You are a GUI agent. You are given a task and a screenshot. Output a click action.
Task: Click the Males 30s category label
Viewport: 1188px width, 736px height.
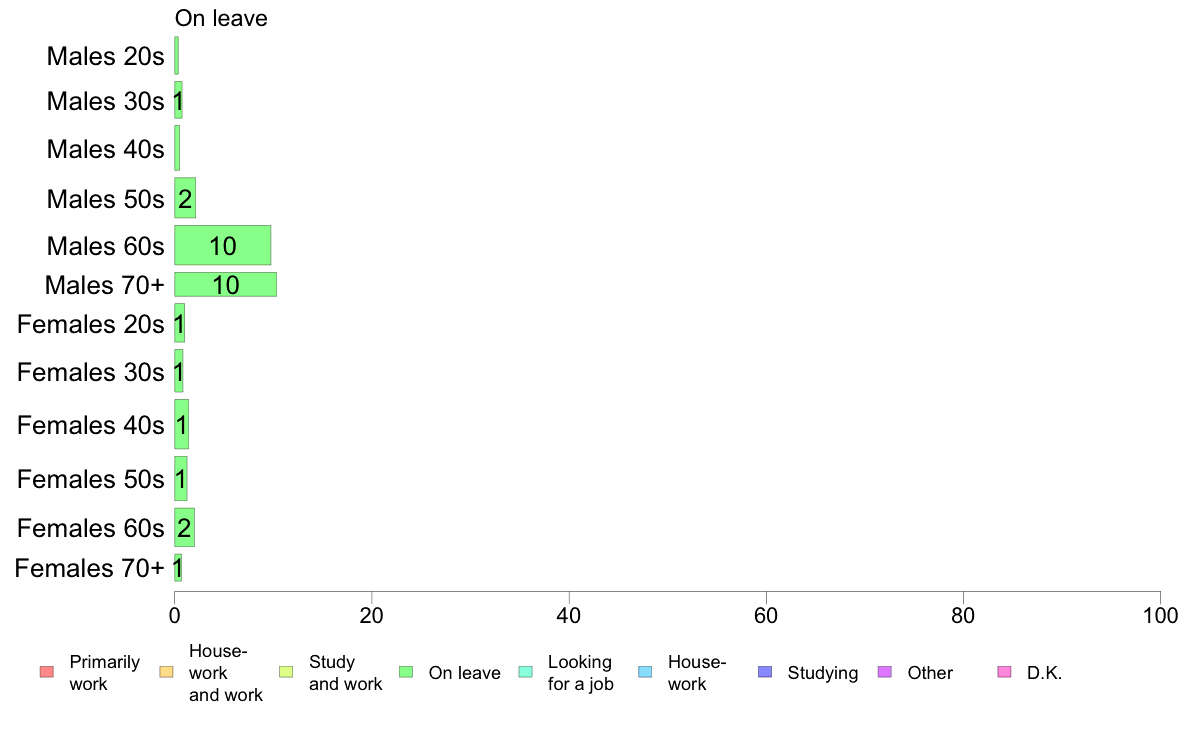105,102
